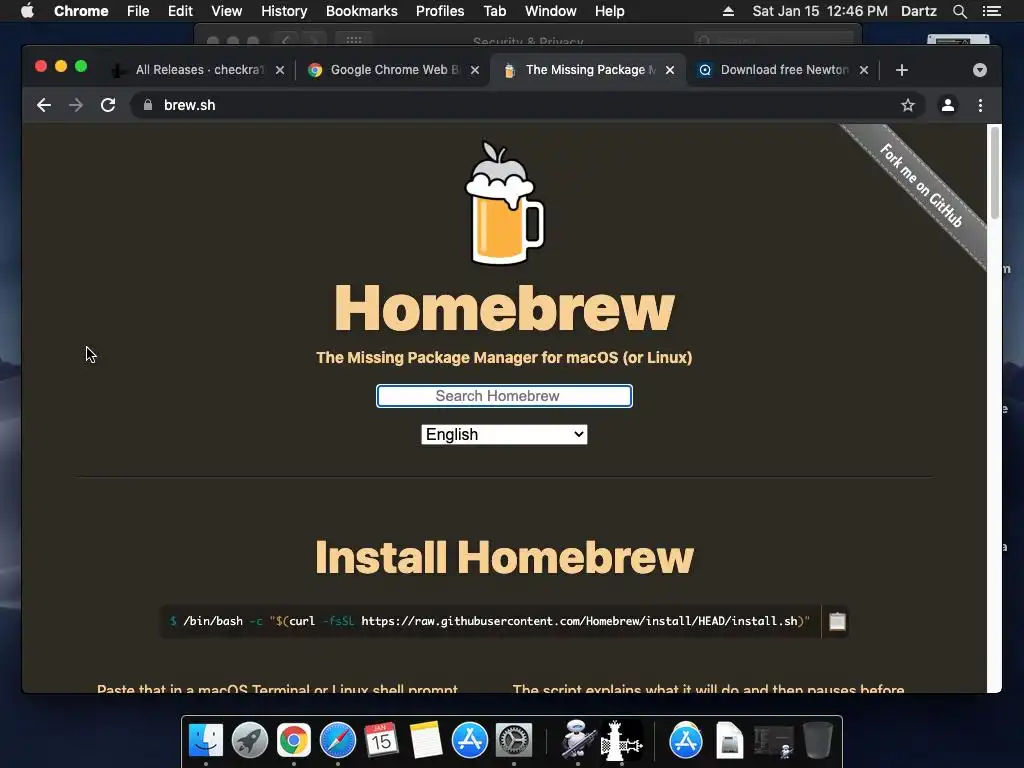Bookmark this page with the star icon

click(908, 105)
